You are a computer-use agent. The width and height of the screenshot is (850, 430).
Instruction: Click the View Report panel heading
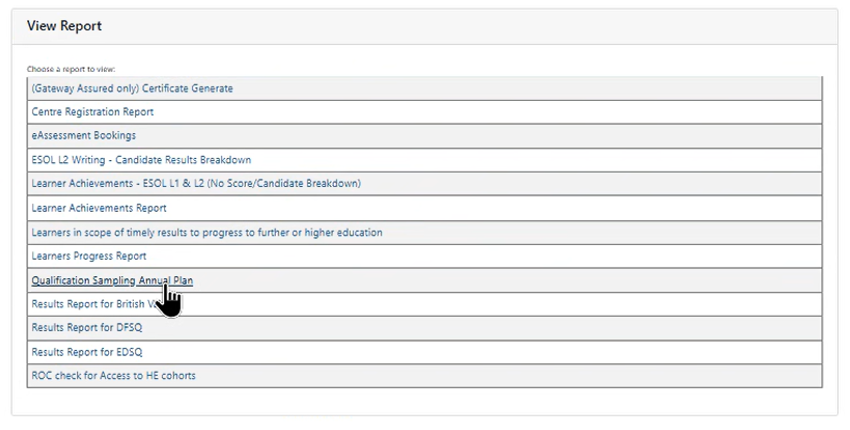pyautogui.click(x=64, y=26)
